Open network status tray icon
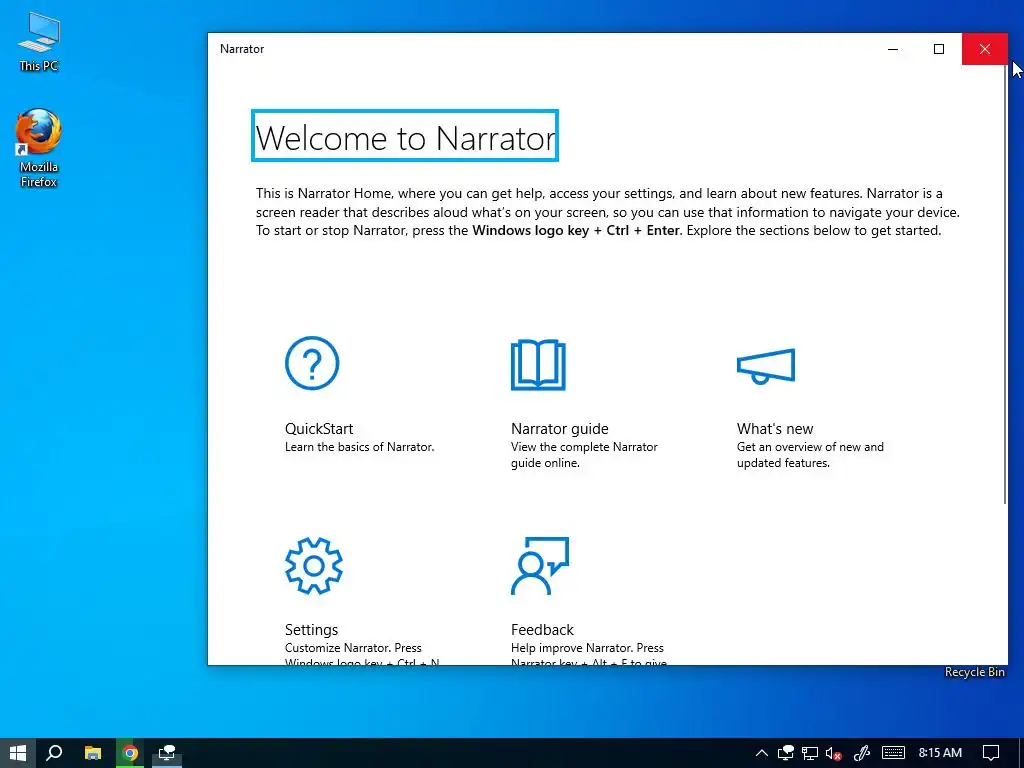Screen dimensions: 1024x768 (x=810, y=753)
